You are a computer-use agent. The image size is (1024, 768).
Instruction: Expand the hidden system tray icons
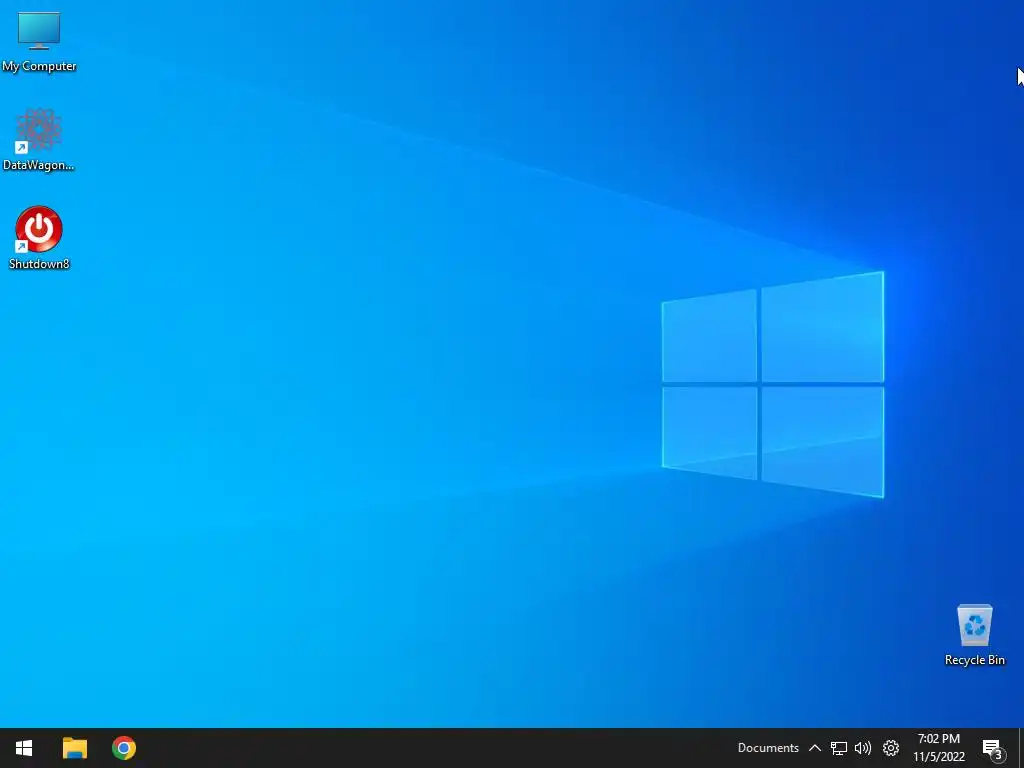[x=815, y=748]
